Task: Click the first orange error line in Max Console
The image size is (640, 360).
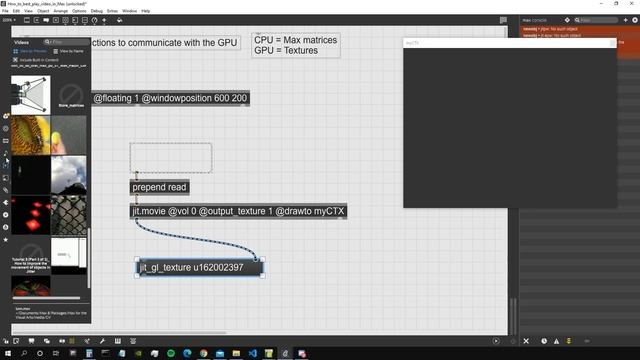Action: (580, 29)
